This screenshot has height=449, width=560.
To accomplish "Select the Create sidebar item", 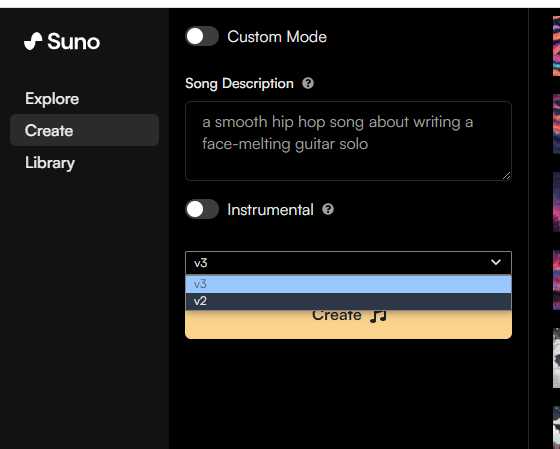I will 84,130.
